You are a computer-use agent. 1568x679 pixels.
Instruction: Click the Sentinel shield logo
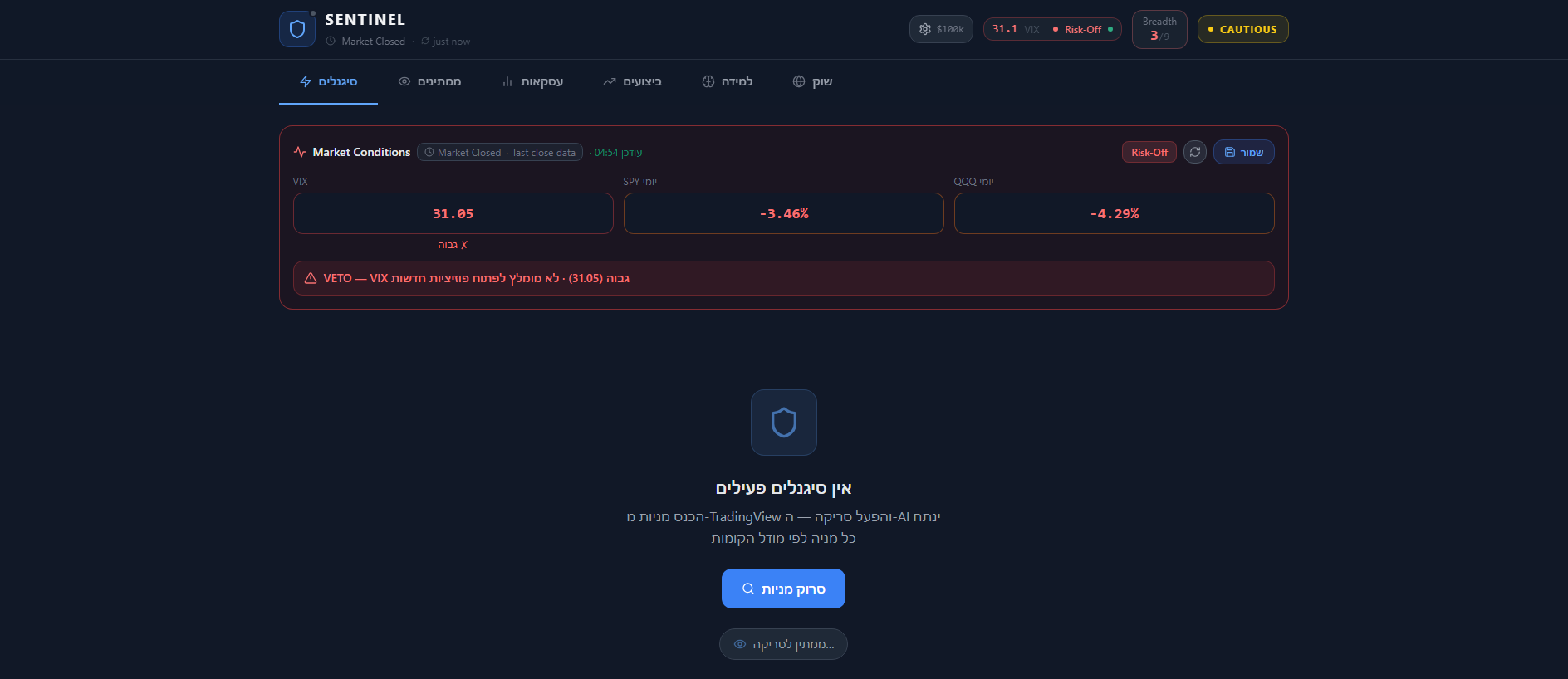click(x=297, y=29)
